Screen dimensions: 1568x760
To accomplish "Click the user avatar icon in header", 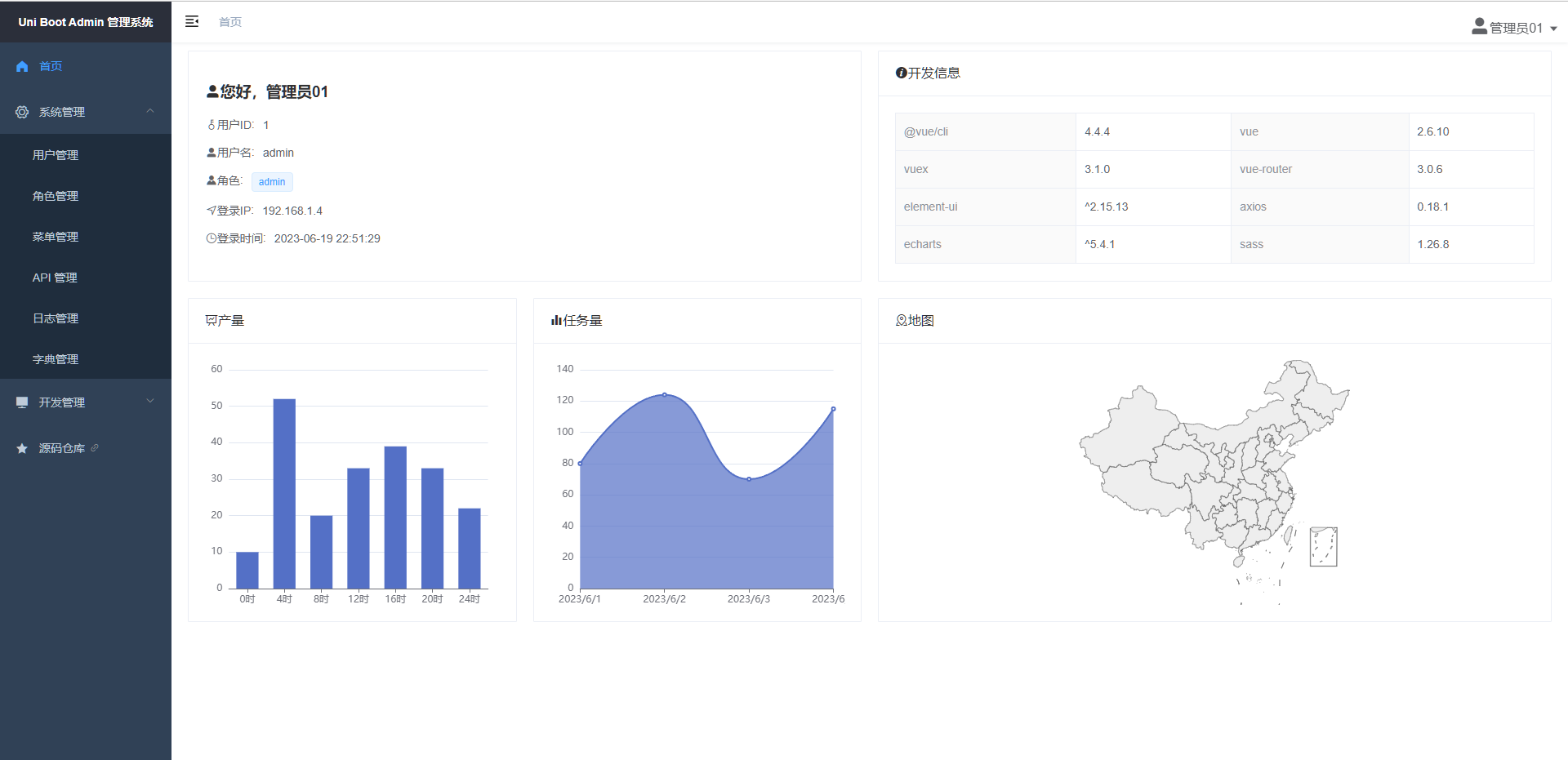I will click(x=1479, y=27).
